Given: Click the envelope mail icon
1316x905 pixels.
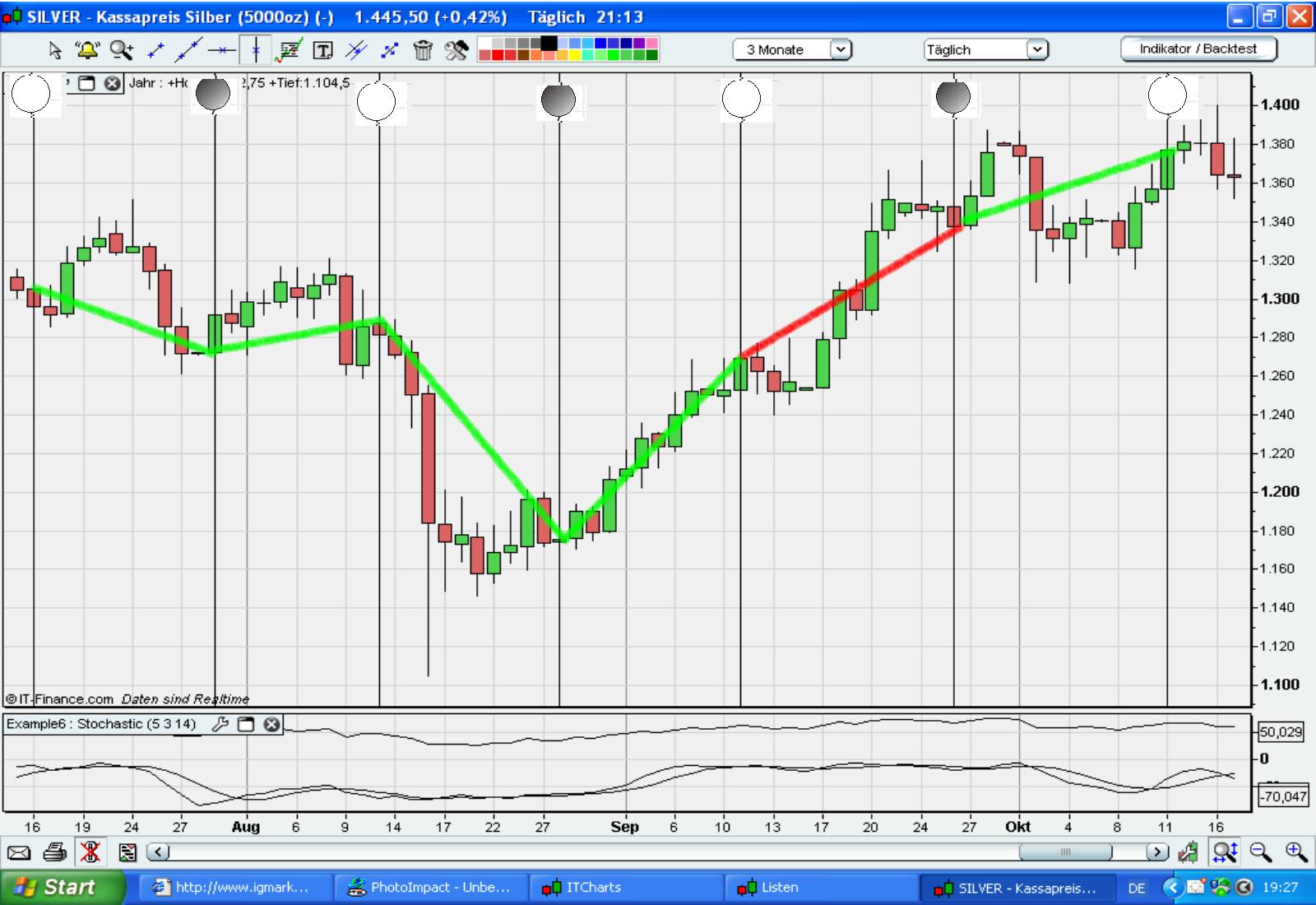Looking at the screenshot, I should click(x=18, y=852).
